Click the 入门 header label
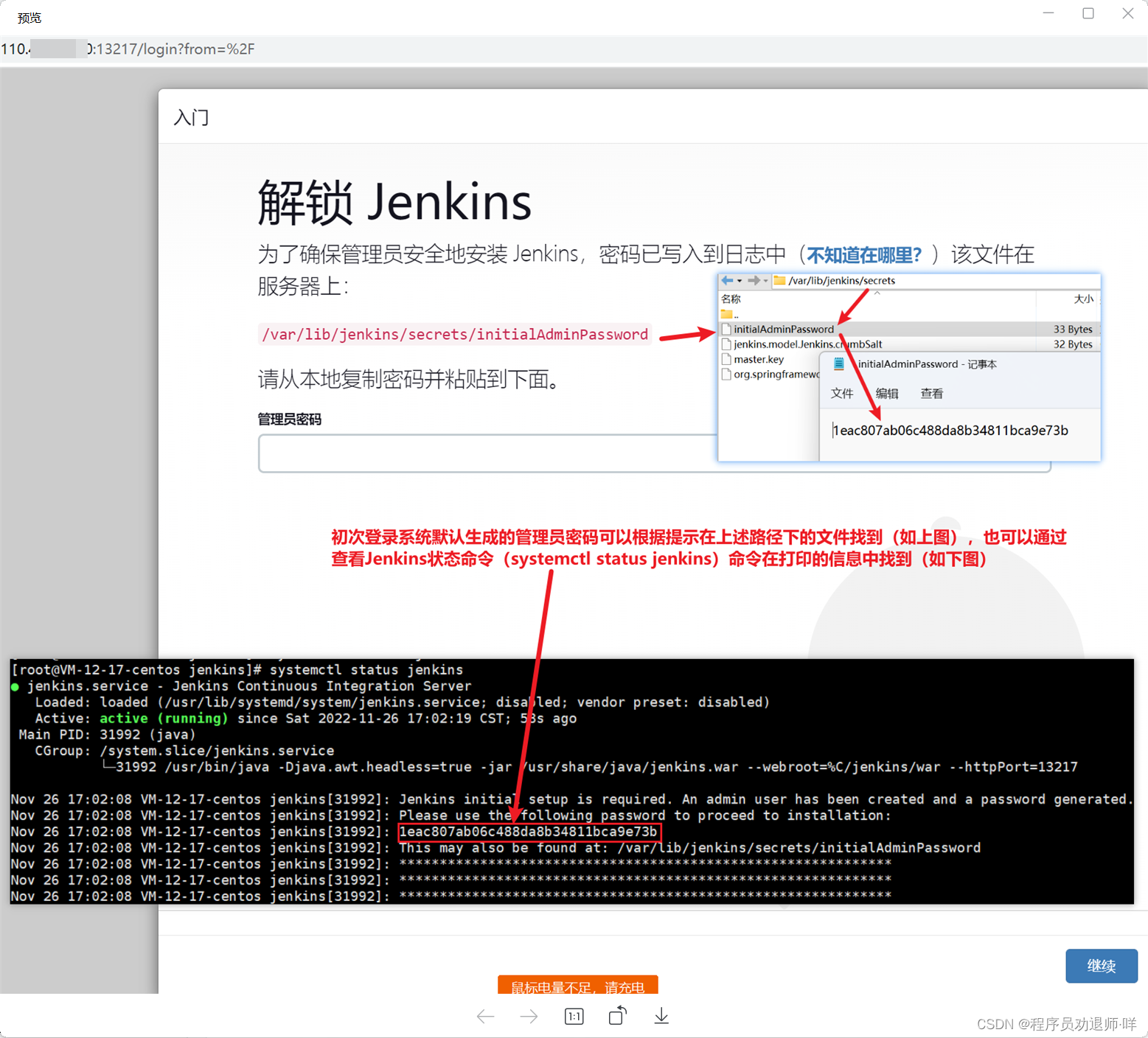This screenshot has width=1148, height=1038. (x=191, y=117)
